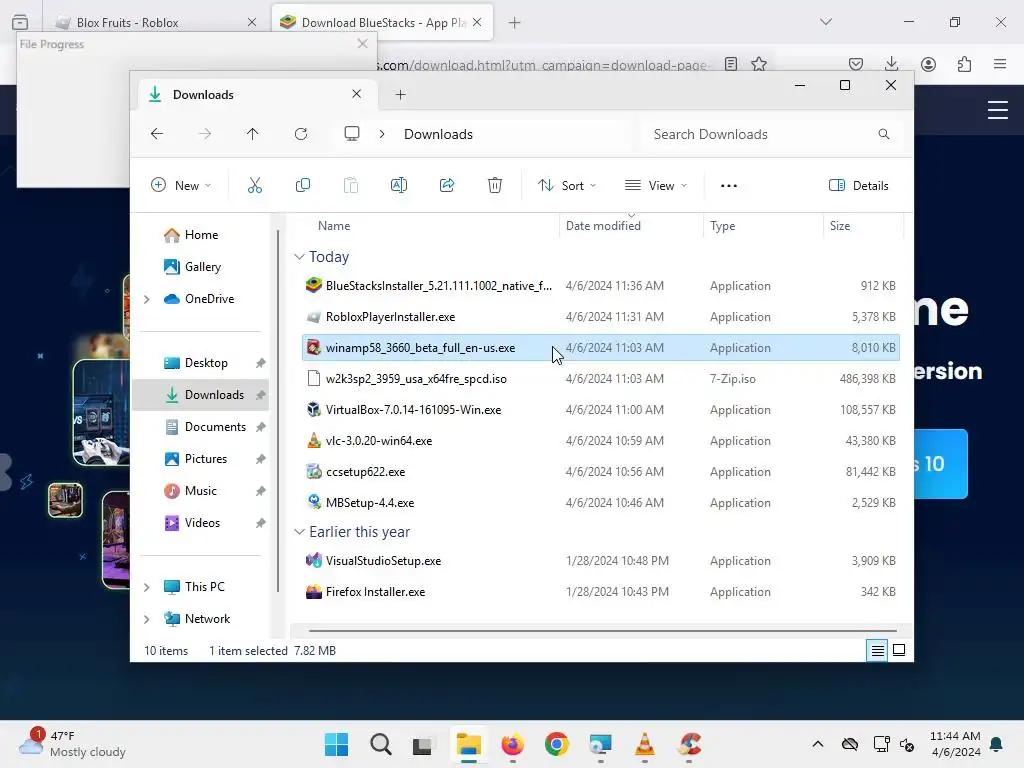Open the Sort dropdown
Viewport: 1024px width, 768px height.
coord(567,185)
